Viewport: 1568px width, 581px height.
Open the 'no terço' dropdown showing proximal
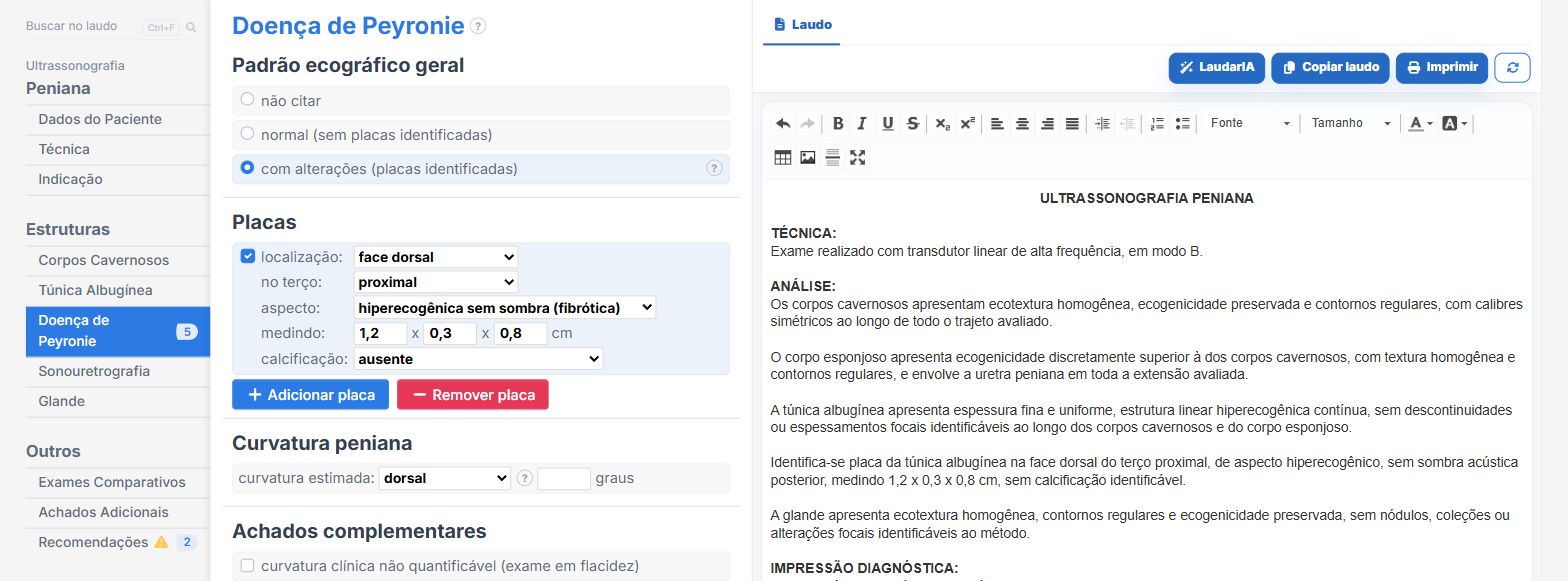[x=436, y=282]
